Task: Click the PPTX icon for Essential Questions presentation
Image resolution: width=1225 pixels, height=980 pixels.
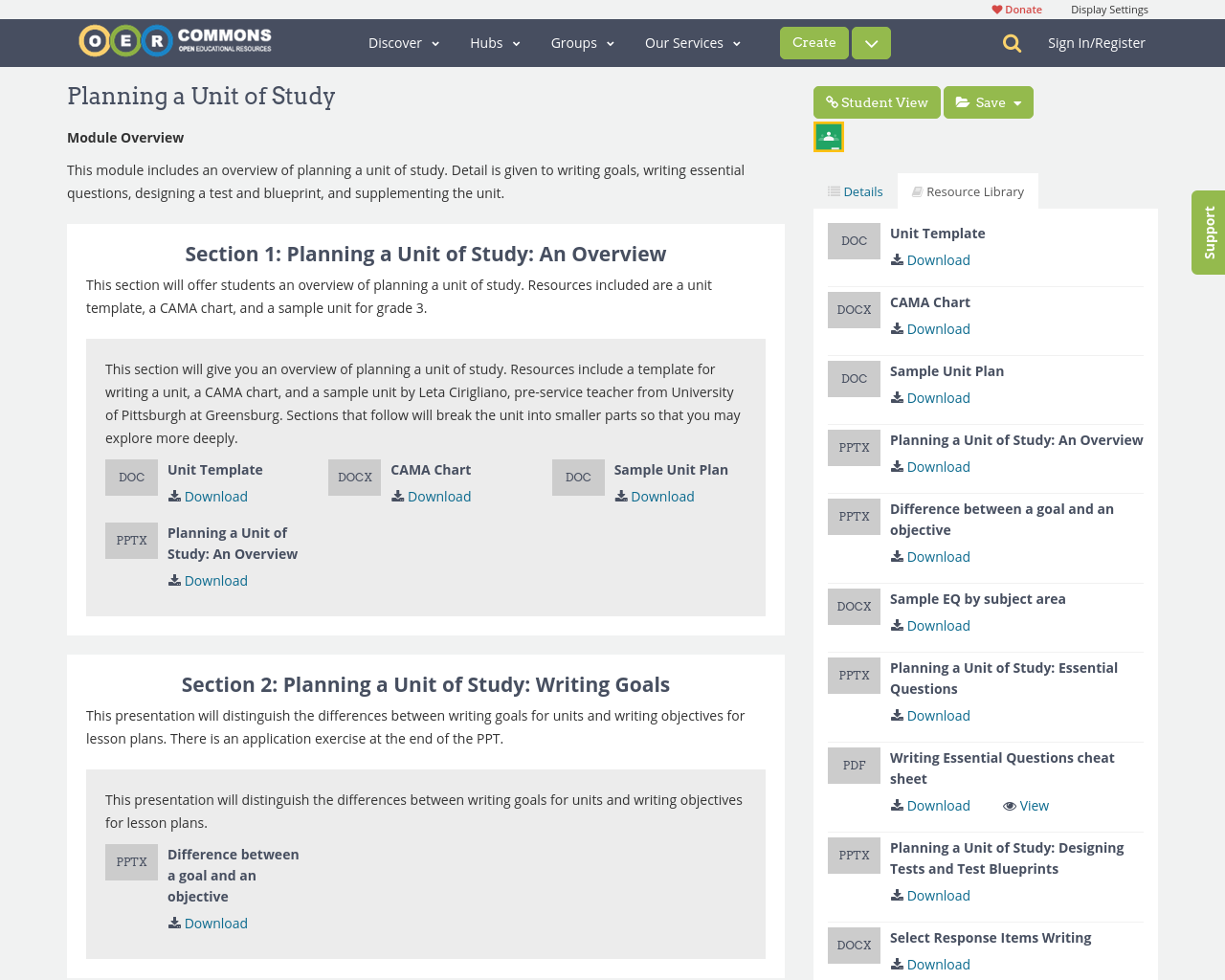Action: tap(853, 676)
